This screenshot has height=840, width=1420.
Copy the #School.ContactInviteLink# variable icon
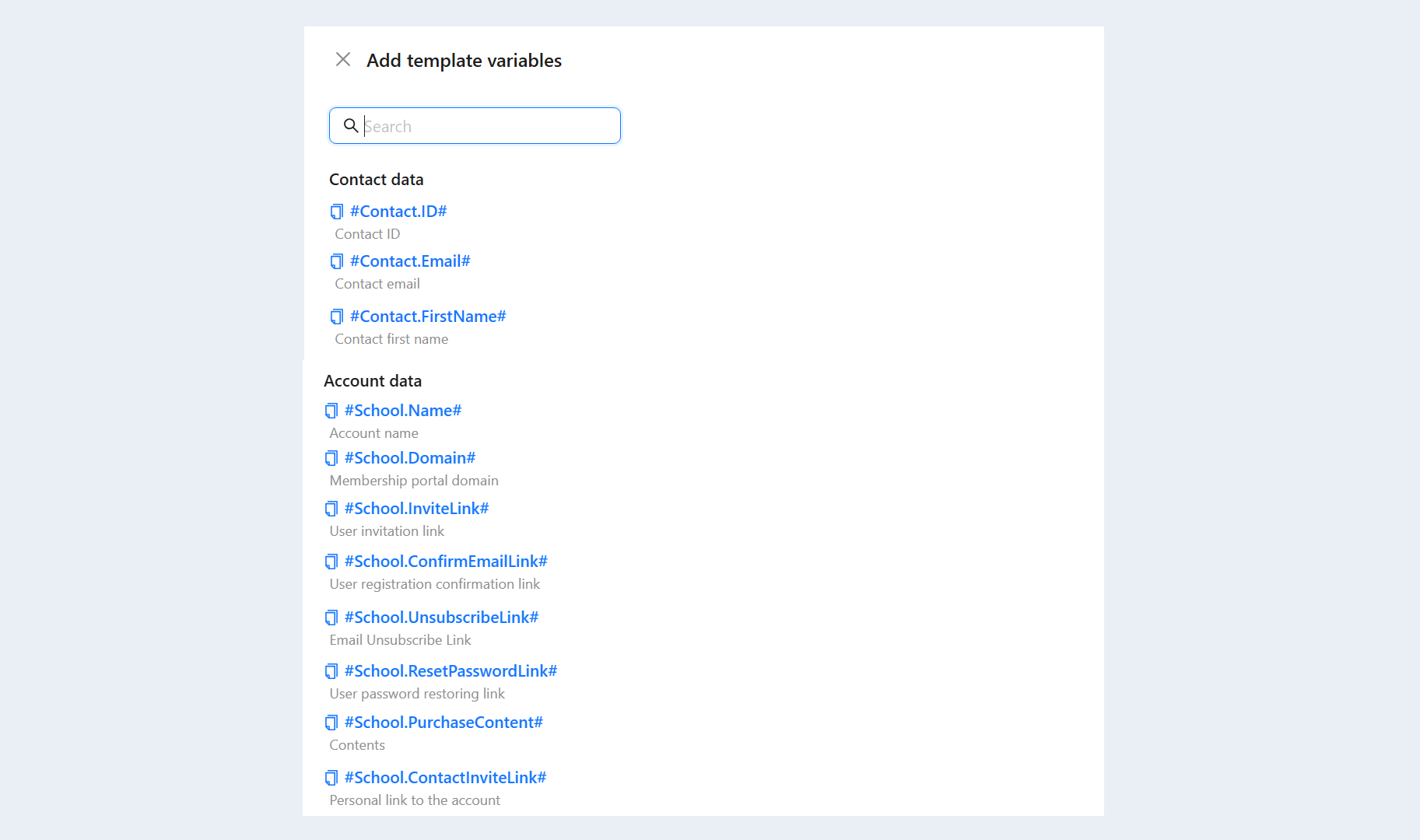tap(331, 778)
